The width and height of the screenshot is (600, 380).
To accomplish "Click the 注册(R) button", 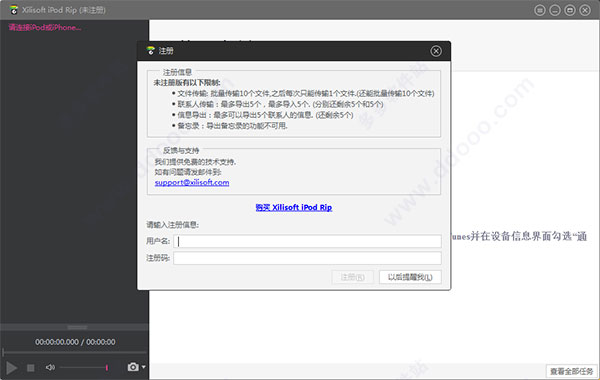I will coord(352,277).
